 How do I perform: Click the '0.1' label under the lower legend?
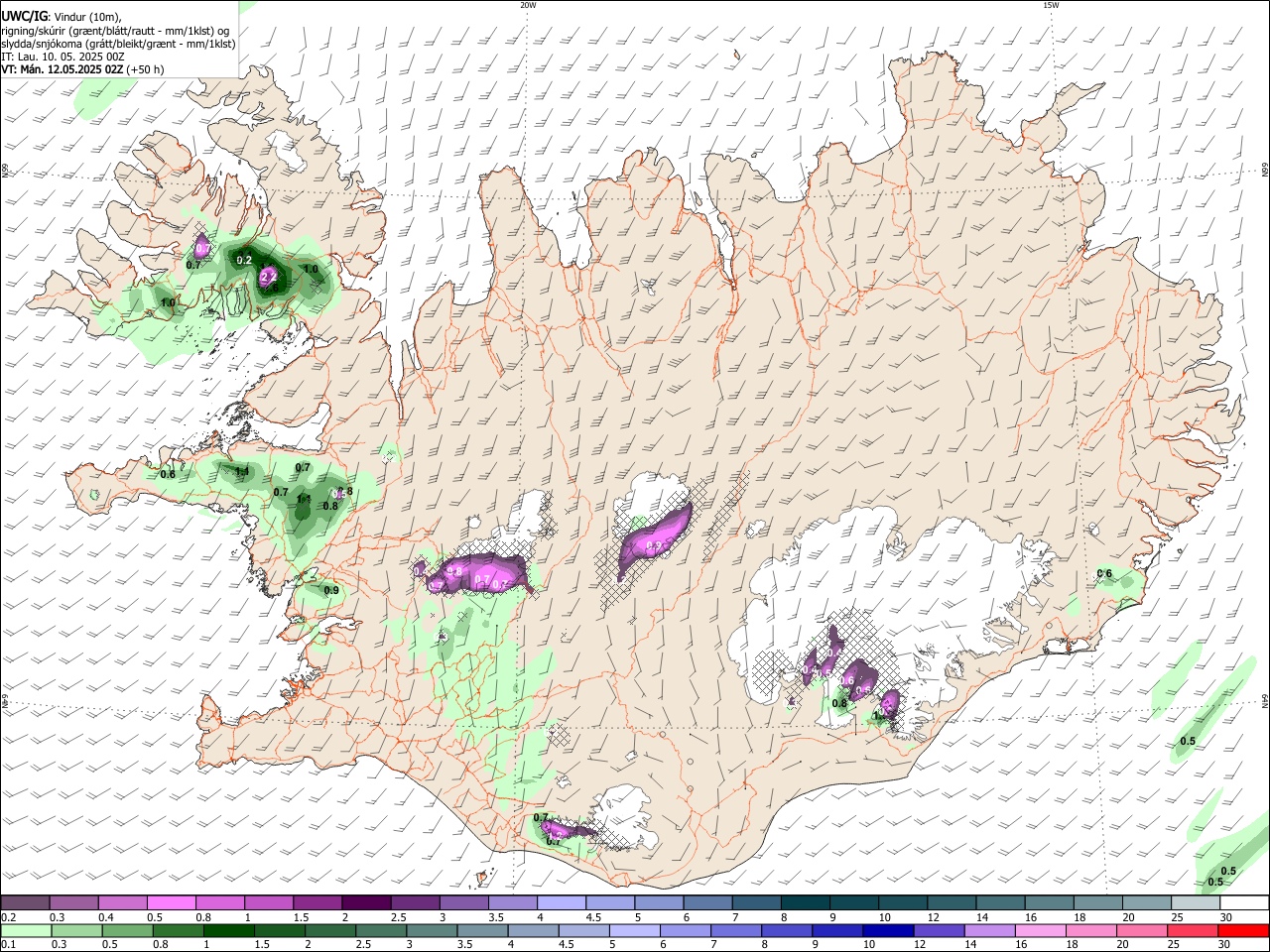(x=8, y=945)
